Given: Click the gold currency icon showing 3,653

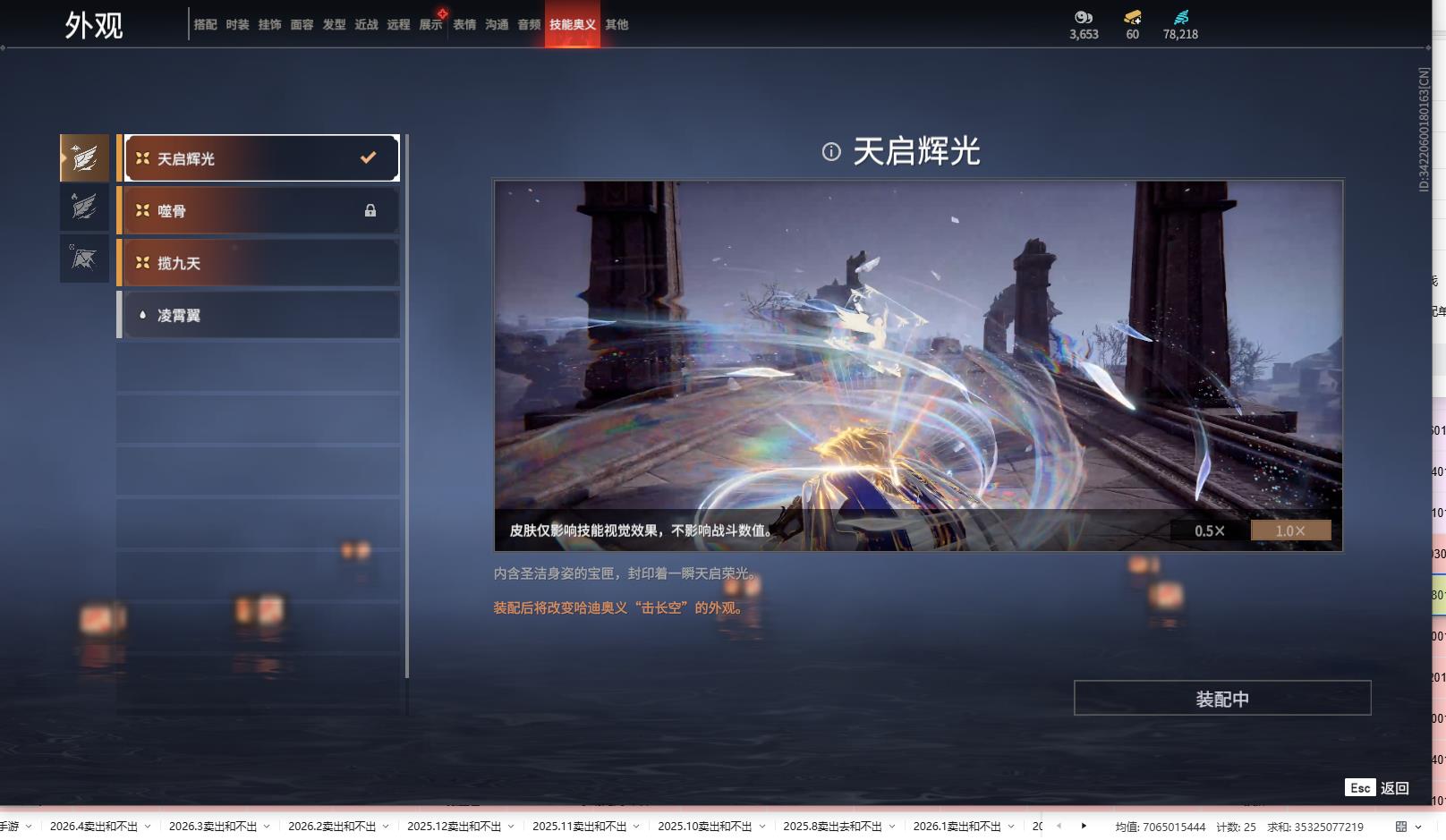Looking at the screenshot, I should click(x=1083, y=15).
